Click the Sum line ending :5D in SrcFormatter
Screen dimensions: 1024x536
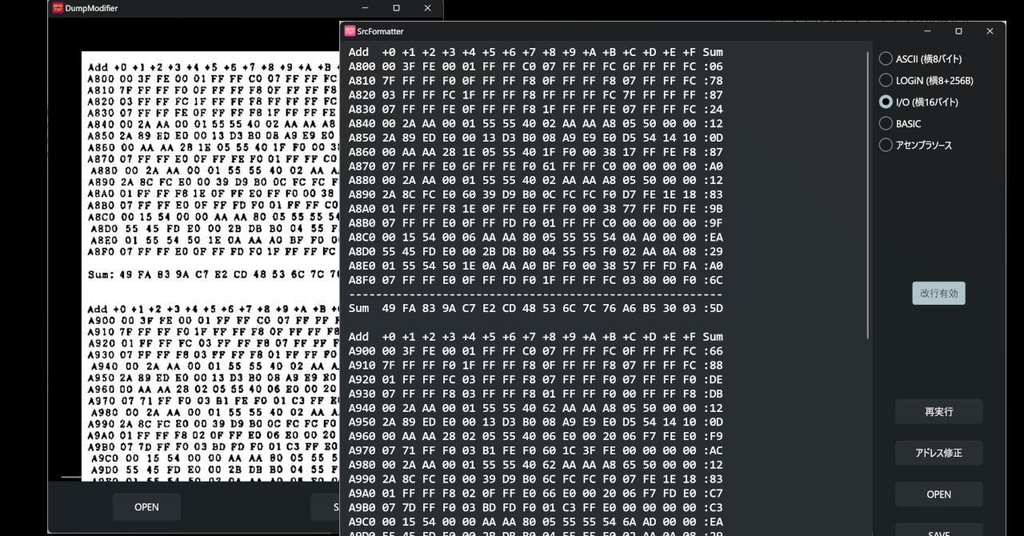coord(536,308)
